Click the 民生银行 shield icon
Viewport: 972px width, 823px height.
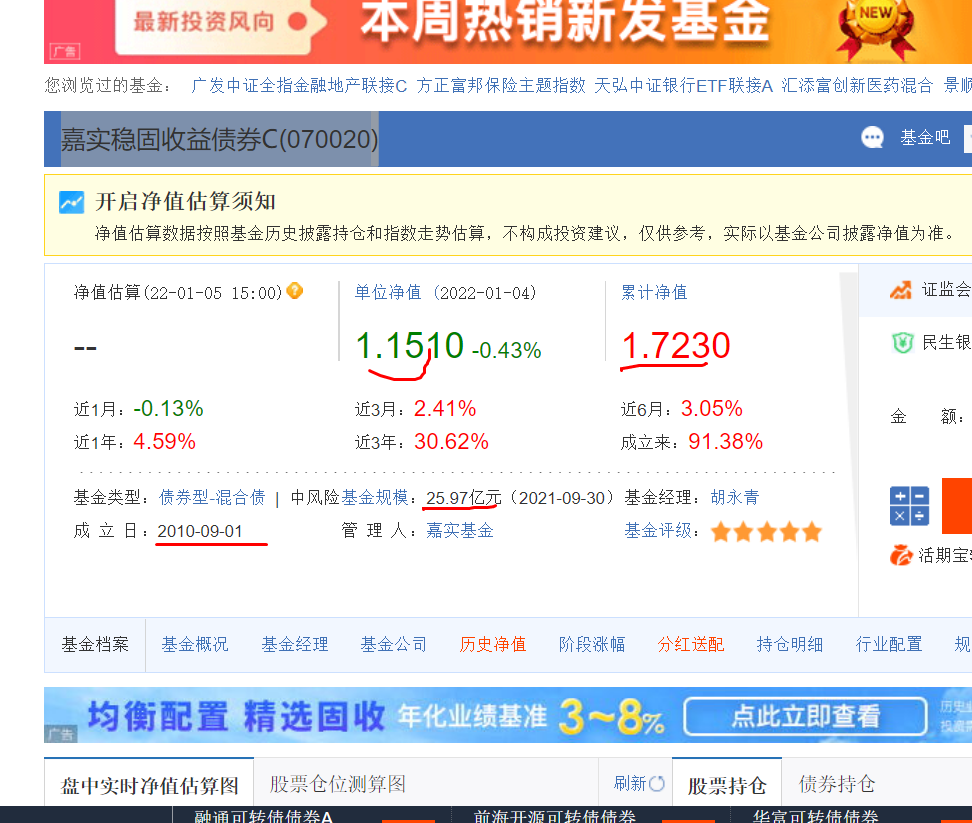coord(903,342)
